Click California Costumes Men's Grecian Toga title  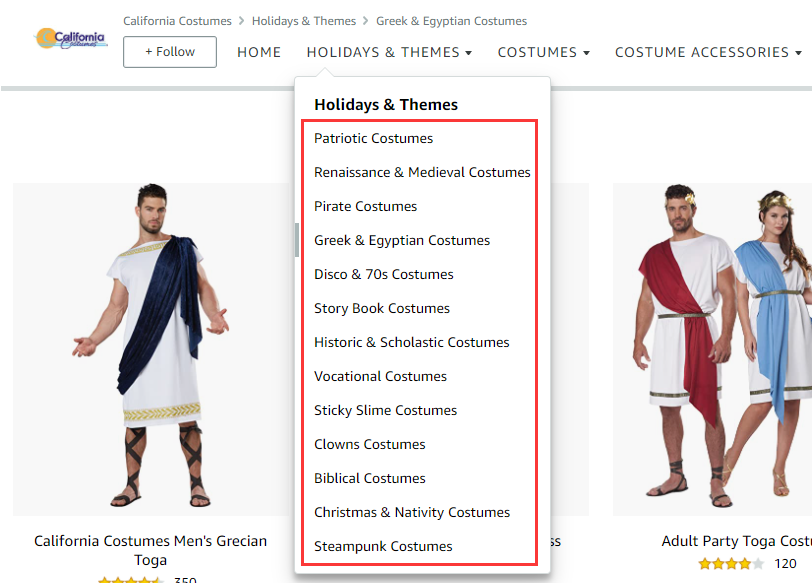click(151, 550)
